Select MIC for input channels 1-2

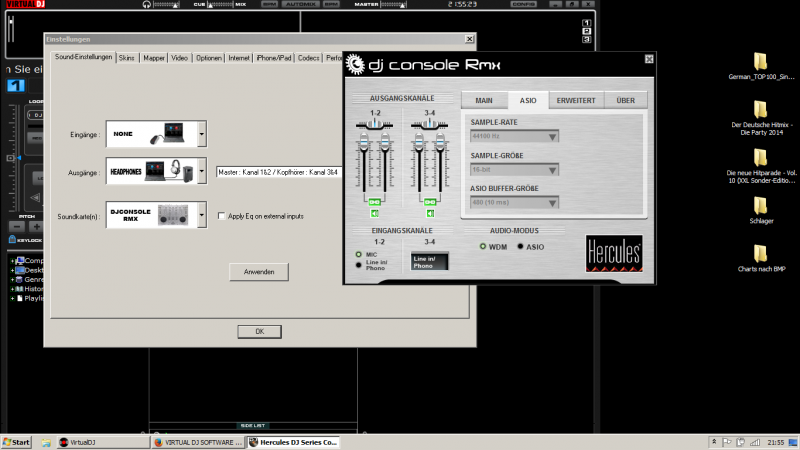[x=359, y=254]
